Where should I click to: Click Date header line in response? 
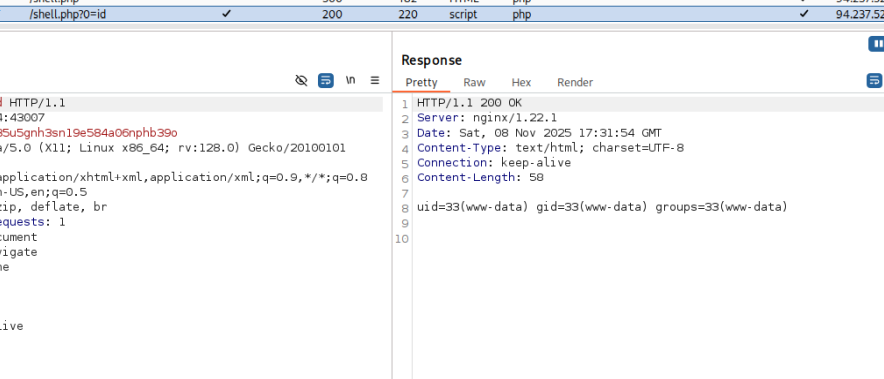tap(540, 133)
